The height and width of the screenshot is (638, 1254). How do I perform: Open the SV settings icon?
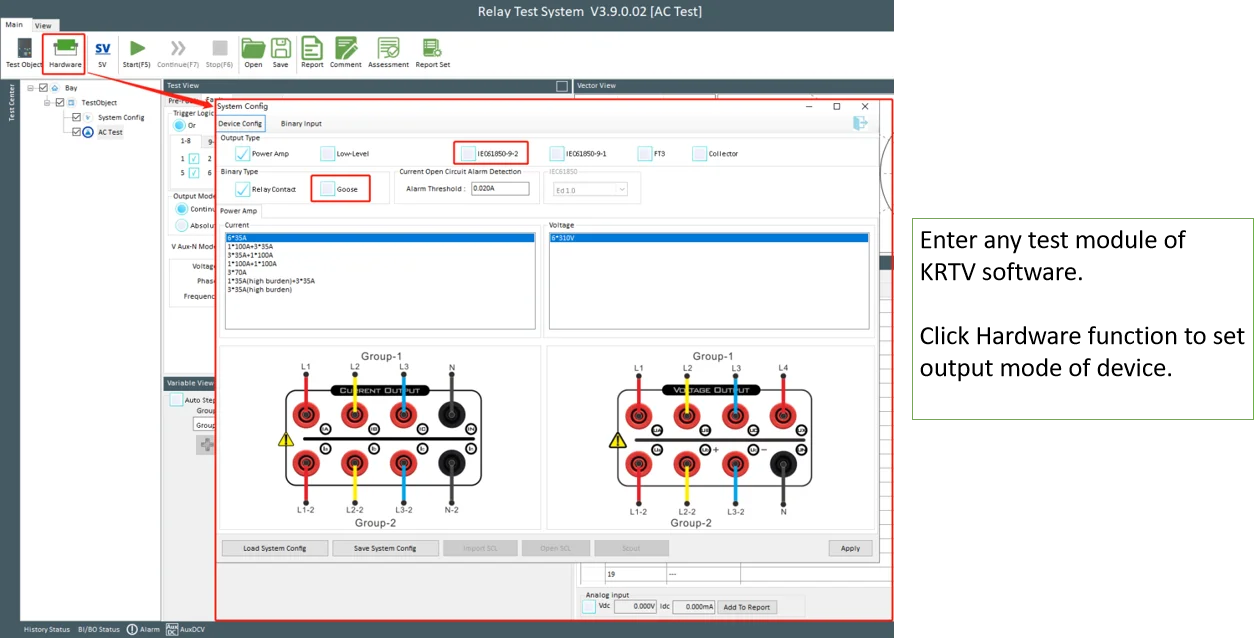click(102, 52)
